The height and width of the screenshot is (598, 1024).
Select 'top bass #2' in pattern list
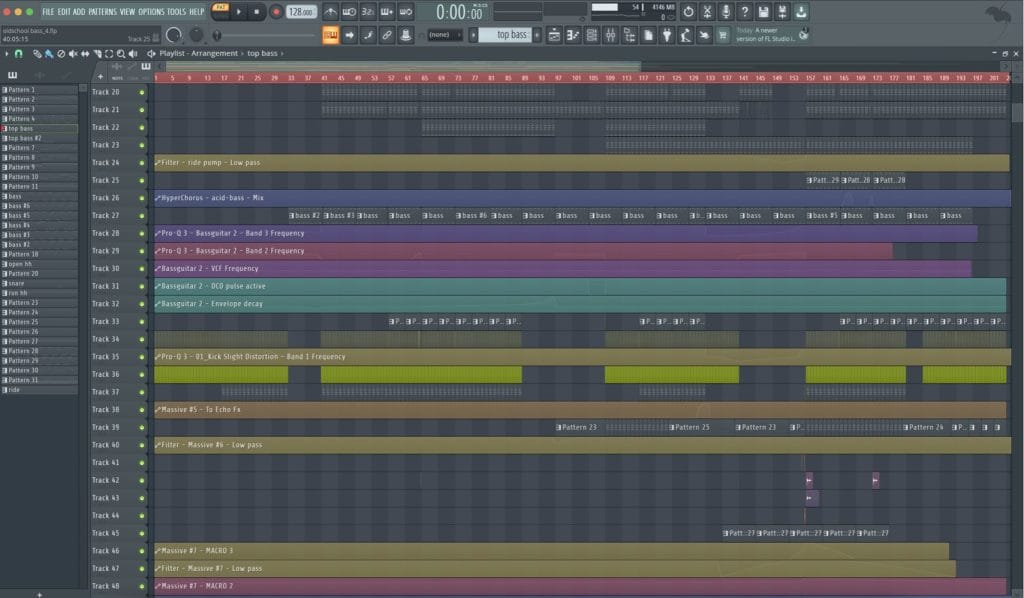(x=39, y=138)
